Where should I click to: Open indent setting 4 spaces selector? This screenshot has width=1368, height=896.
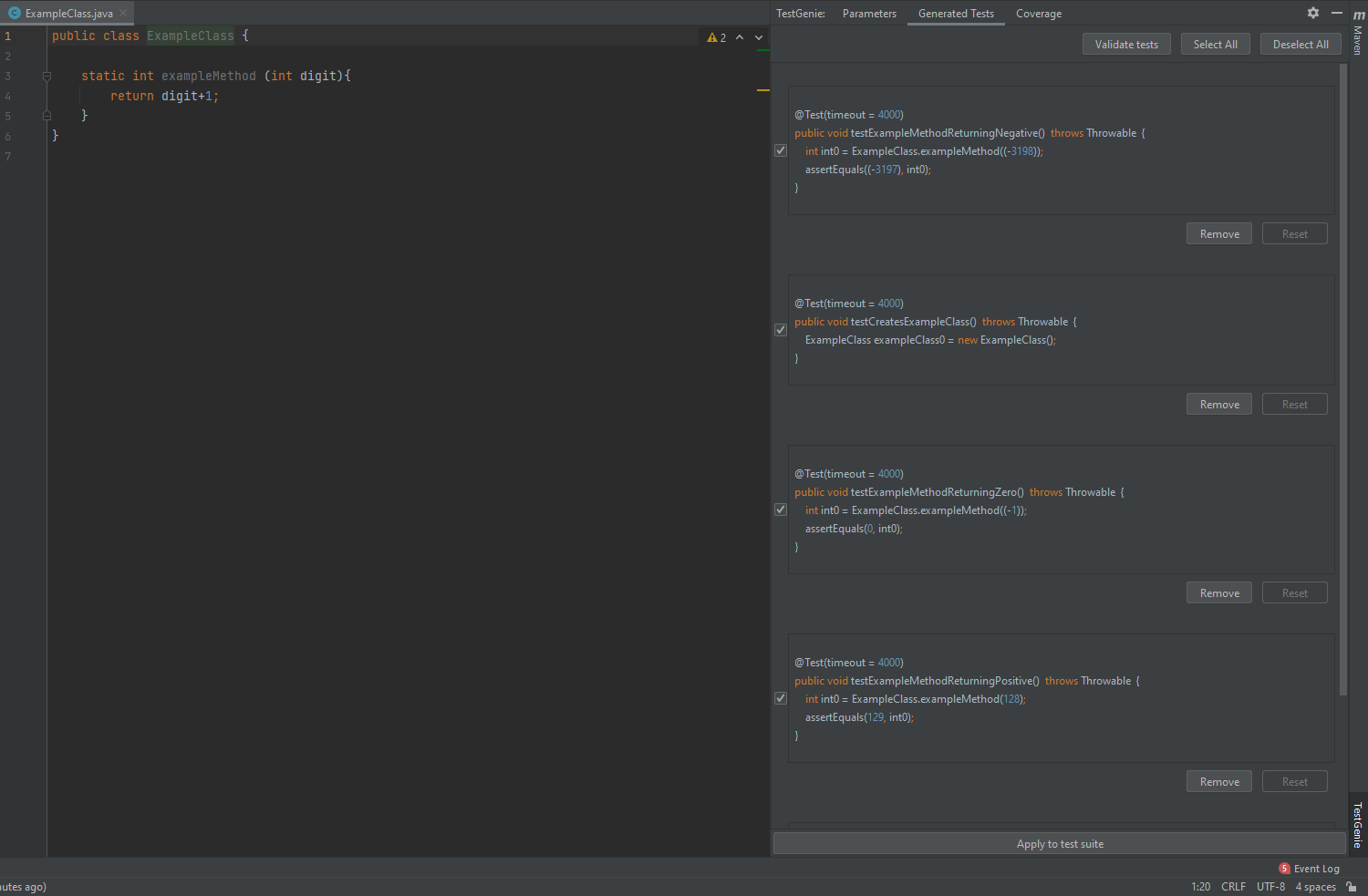coord(1315,887)
